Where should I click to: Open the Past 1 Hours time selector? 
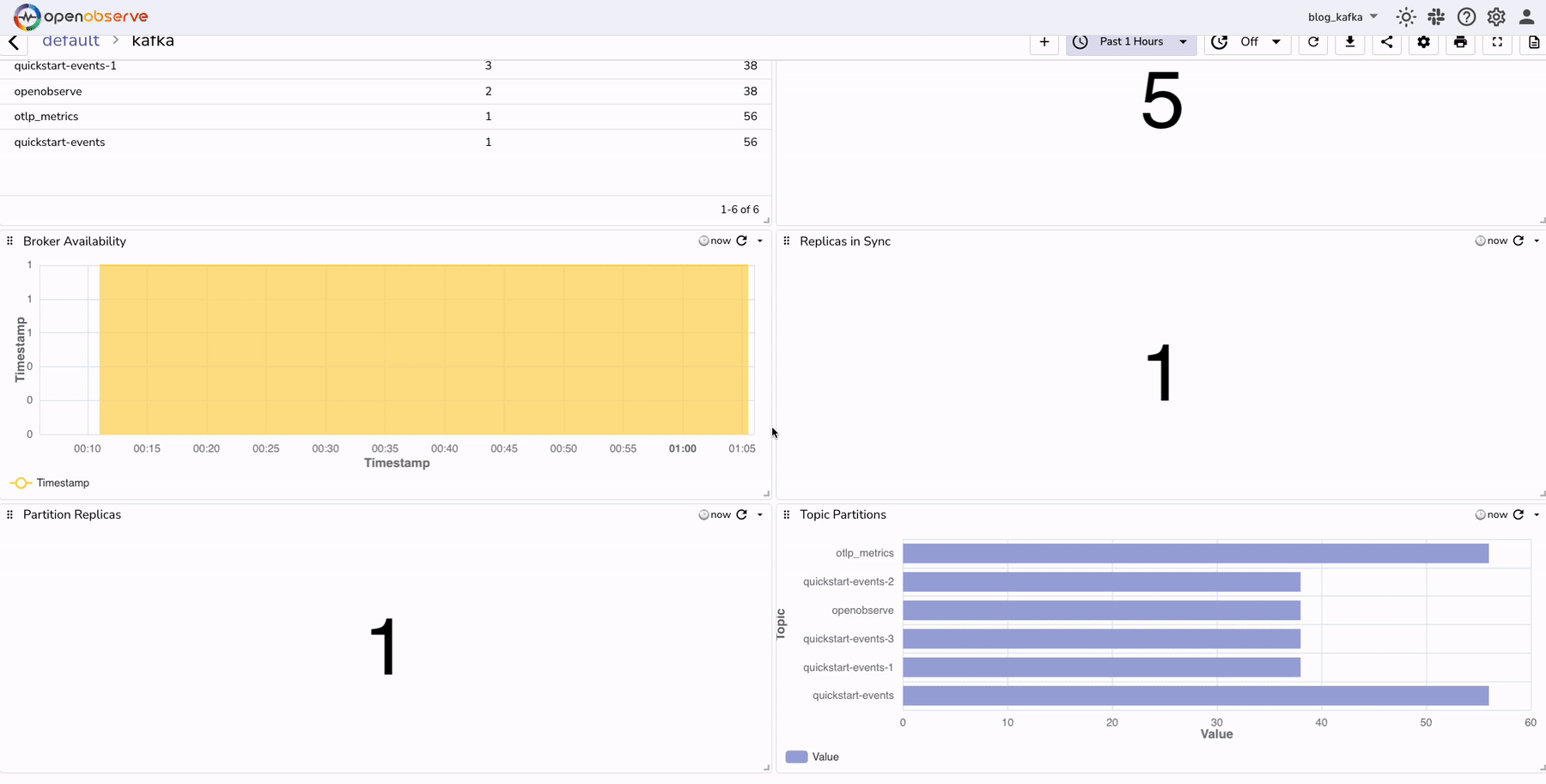click(x=1130, y=41)
